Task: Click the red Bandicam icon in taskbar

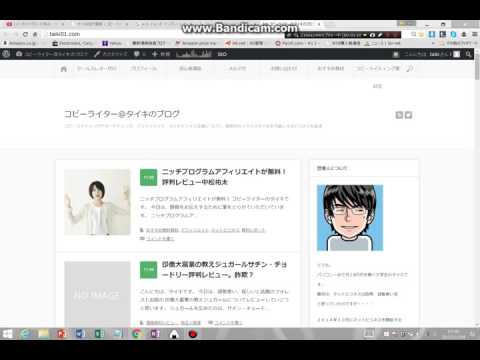Action: [193, 334]
